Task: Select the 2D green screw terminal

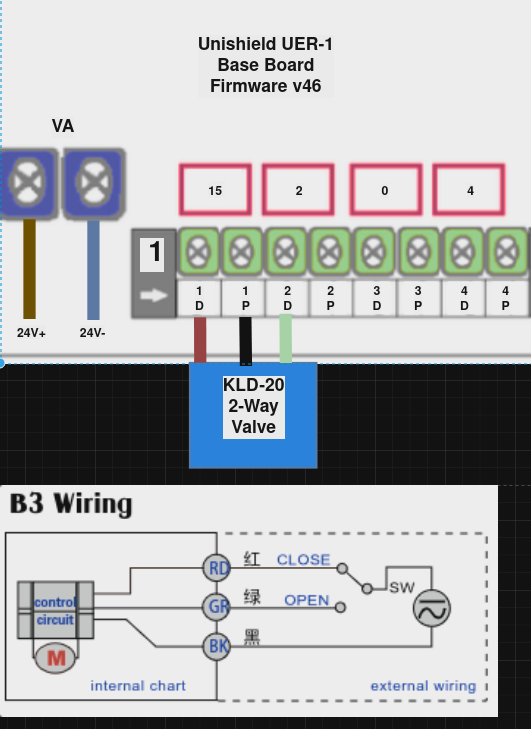Action: [285, 252]
